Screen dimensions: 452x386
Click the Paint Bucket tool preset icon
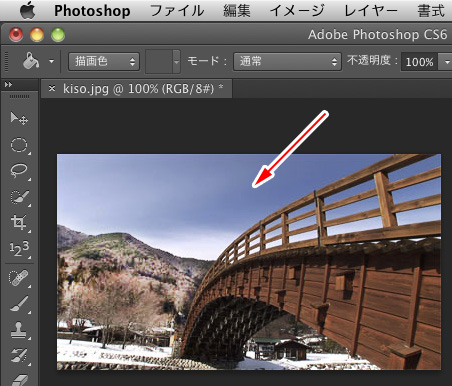click(31, 61)
